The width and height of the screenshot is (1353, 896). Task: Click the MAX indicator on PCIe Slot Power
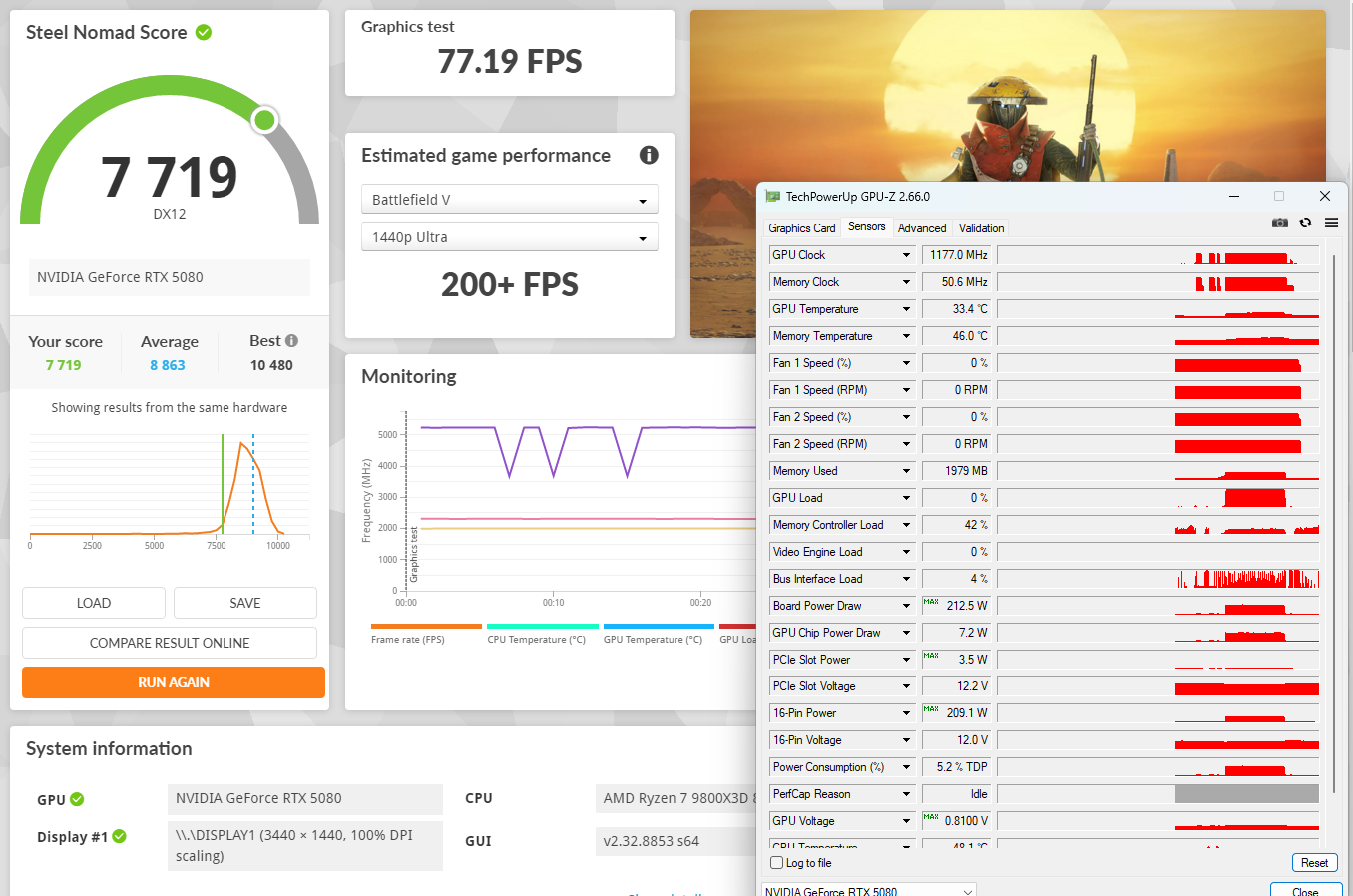[931, 656]
